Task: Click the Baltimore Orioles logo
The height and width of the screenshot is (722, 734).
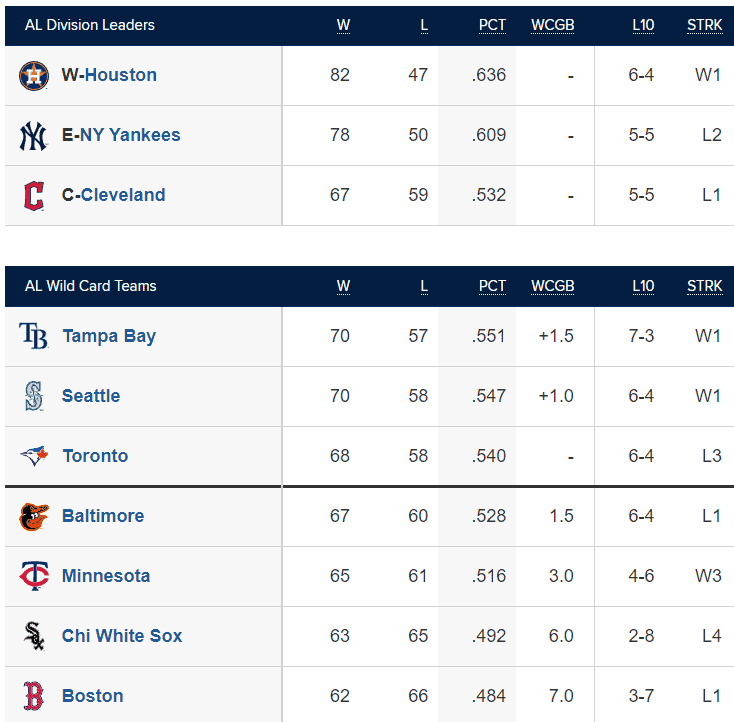Action: tap(34, 516)
